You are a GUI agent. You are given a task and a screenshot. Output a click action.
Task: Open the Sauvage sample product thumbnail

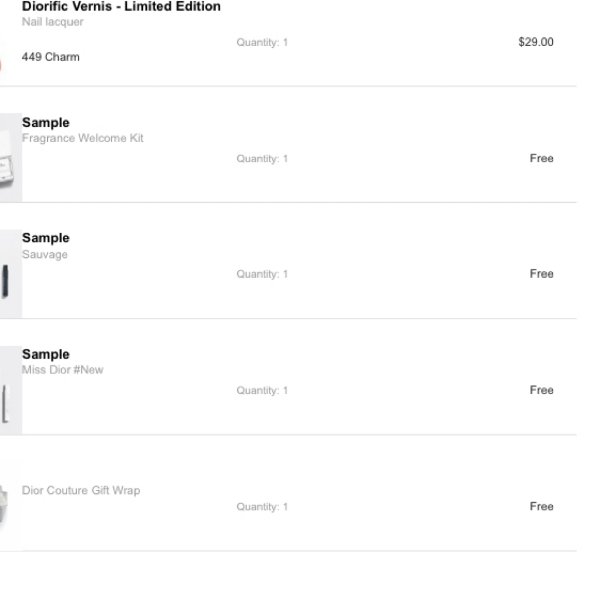pos(11,274)
